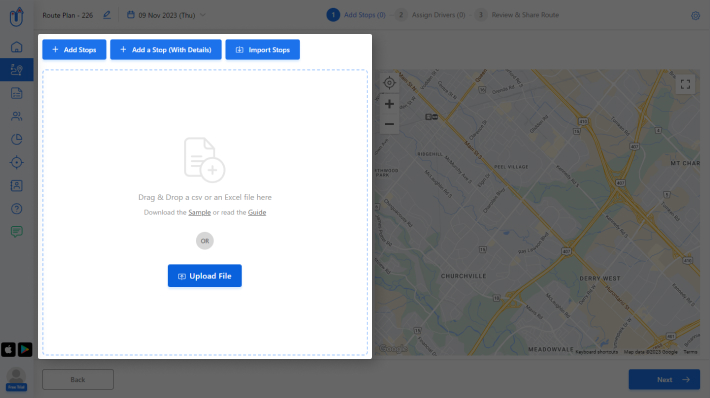Open the green chat feedback icon
This screenshot has width=710, height=398.
pos(16,232)
